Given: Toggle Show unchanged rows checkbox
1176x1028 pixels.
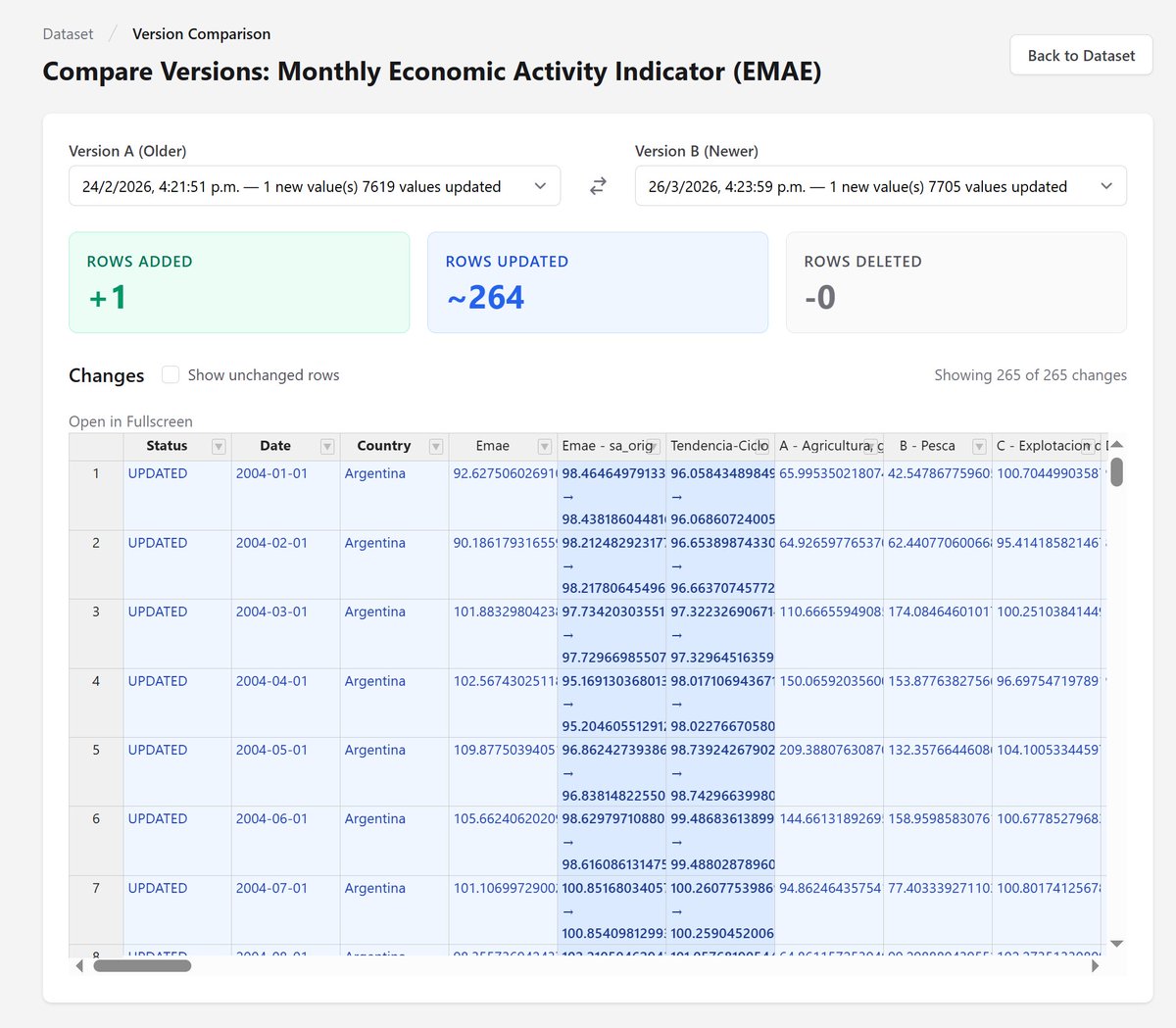Looking at the screenshot, I should coord(171,374).
